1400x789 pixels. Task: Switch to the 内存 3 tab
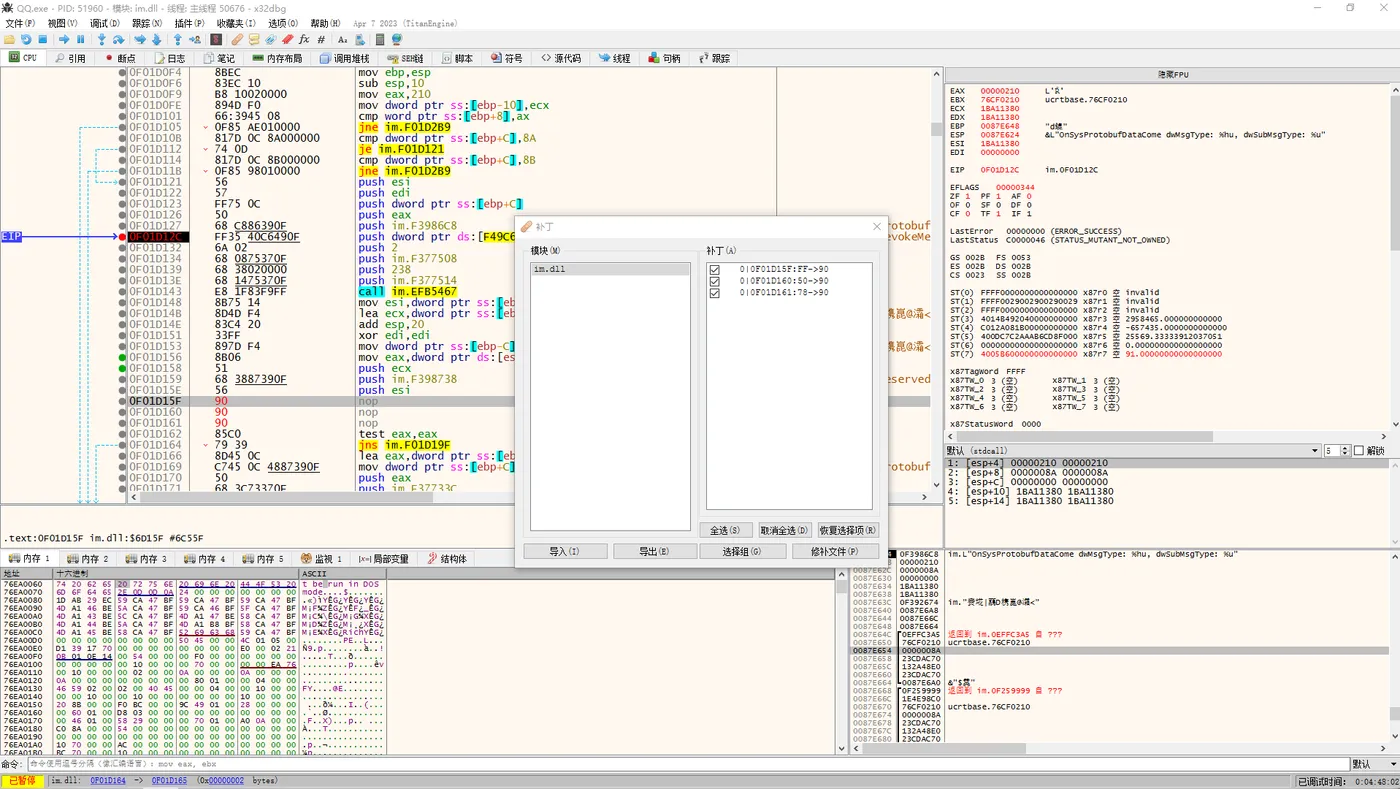click(151, 559)
